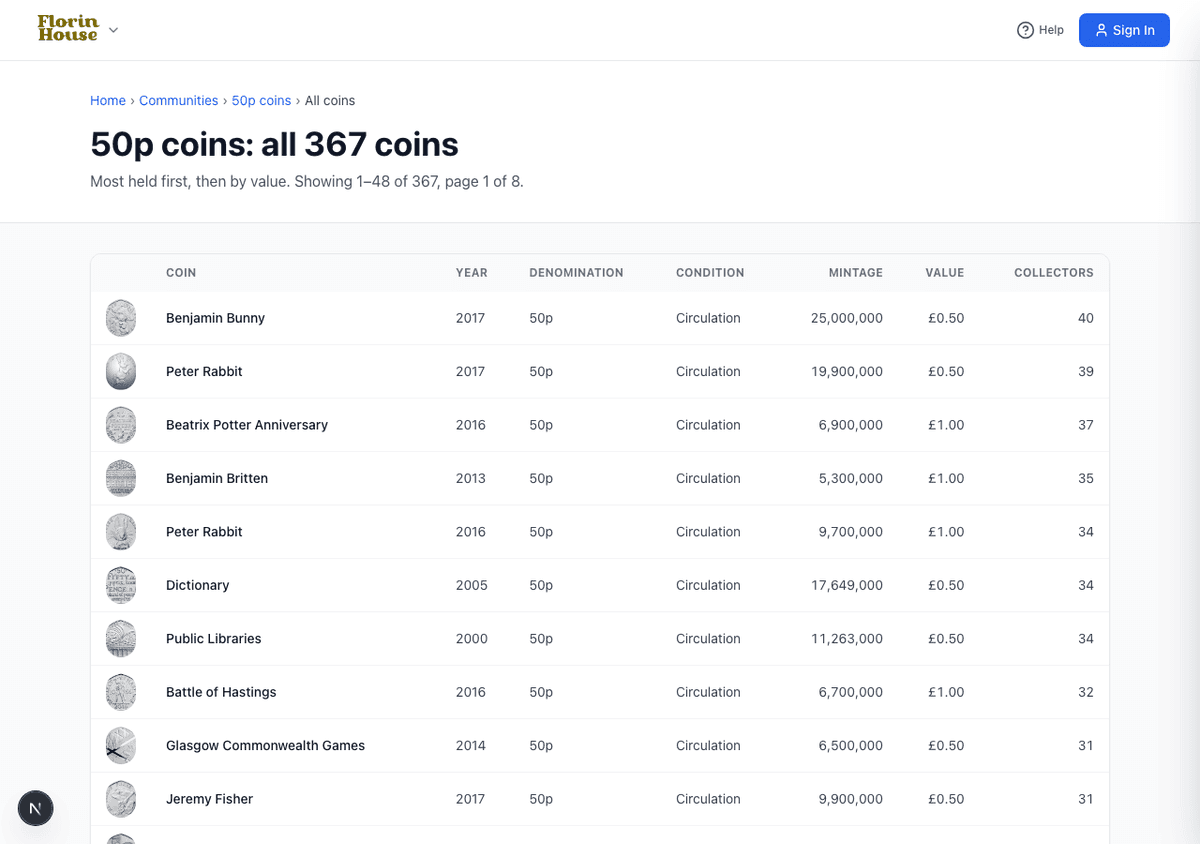
Task: Click the page heading 50p coins: all 367 coins
Action: coord(274,145)
